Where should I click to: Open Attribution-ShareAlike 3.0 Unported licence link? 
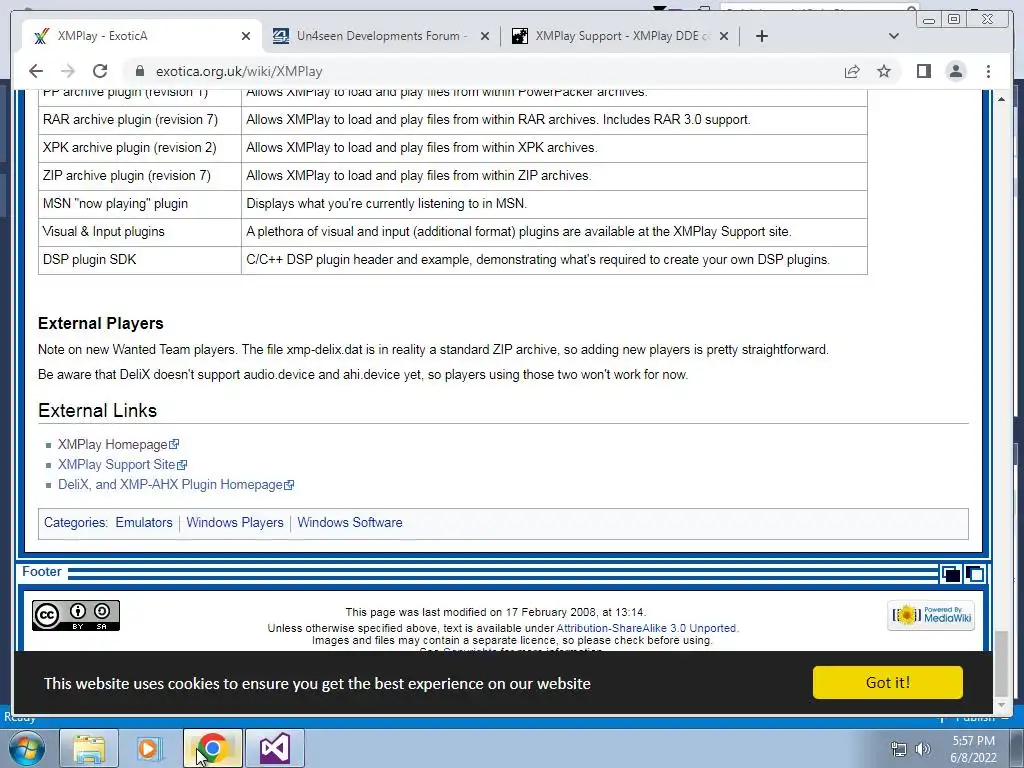tap(646, 628)
